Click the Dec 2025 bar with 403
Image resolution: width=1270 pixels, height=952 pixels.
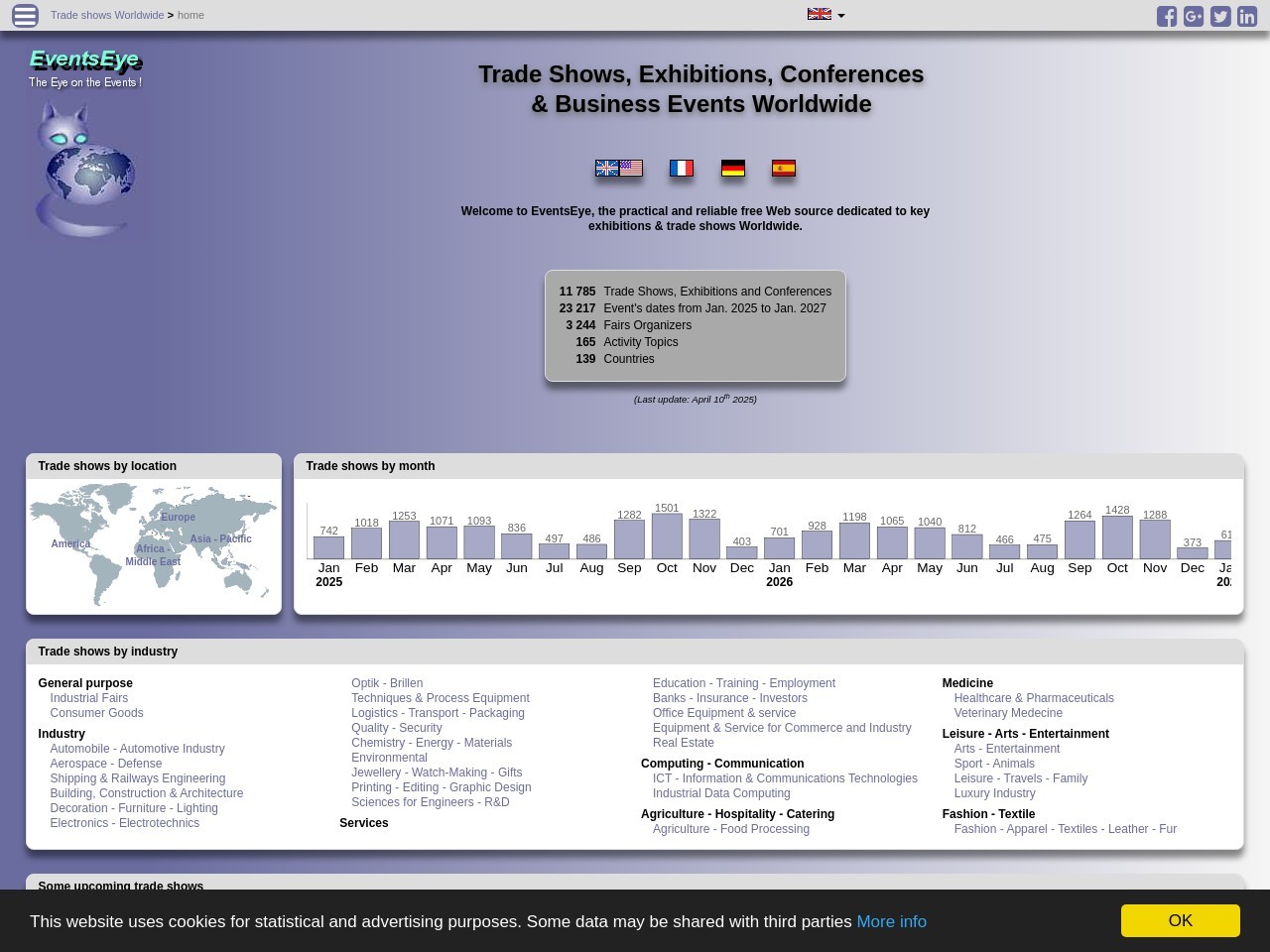tap(742, 553)
